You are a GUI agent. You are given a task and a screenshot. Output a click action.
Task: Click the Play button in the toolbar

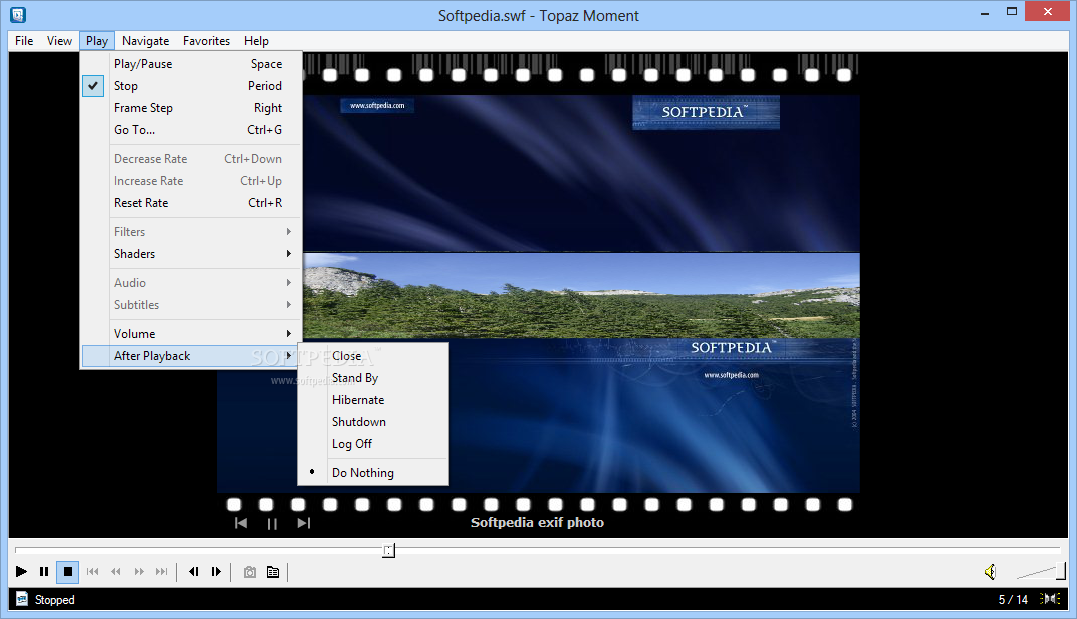tap(21, 572)
